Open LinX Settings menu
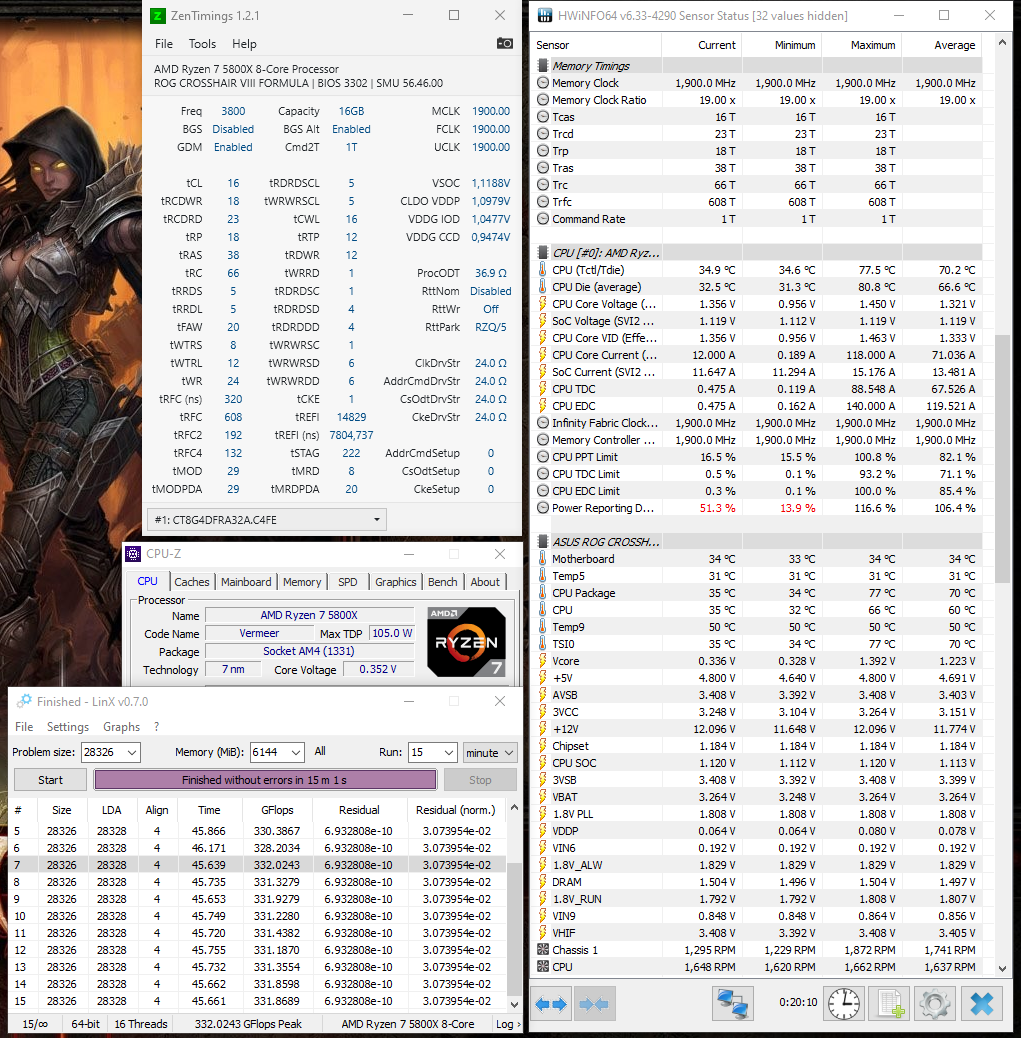1021x1038 pixels. coord(68,726)
